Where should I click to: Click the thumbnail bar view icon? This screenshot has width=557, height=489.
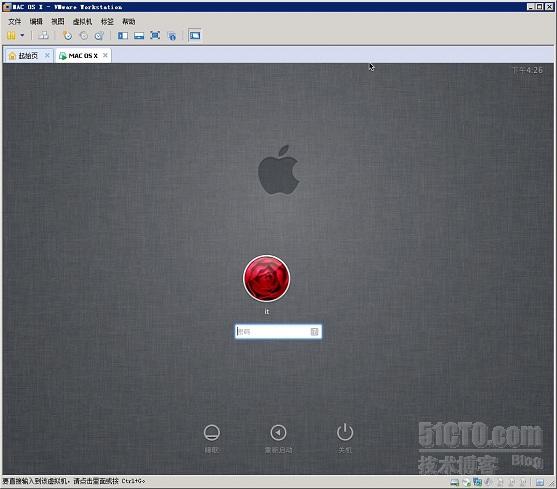click(x=139, y=36)
